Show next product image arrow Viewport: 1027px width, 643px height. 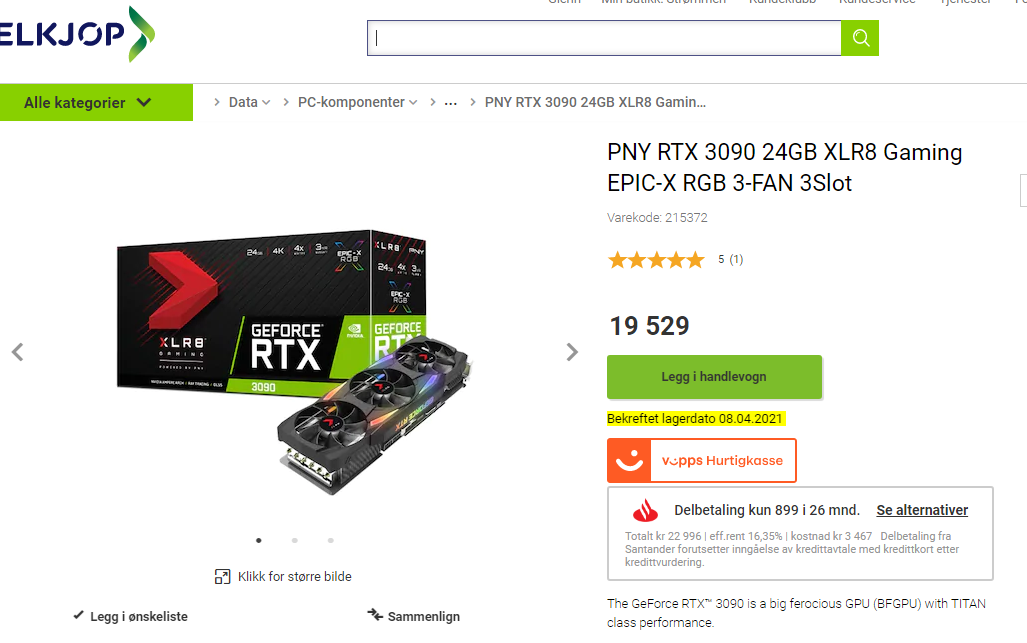click(x=572, y=352)
